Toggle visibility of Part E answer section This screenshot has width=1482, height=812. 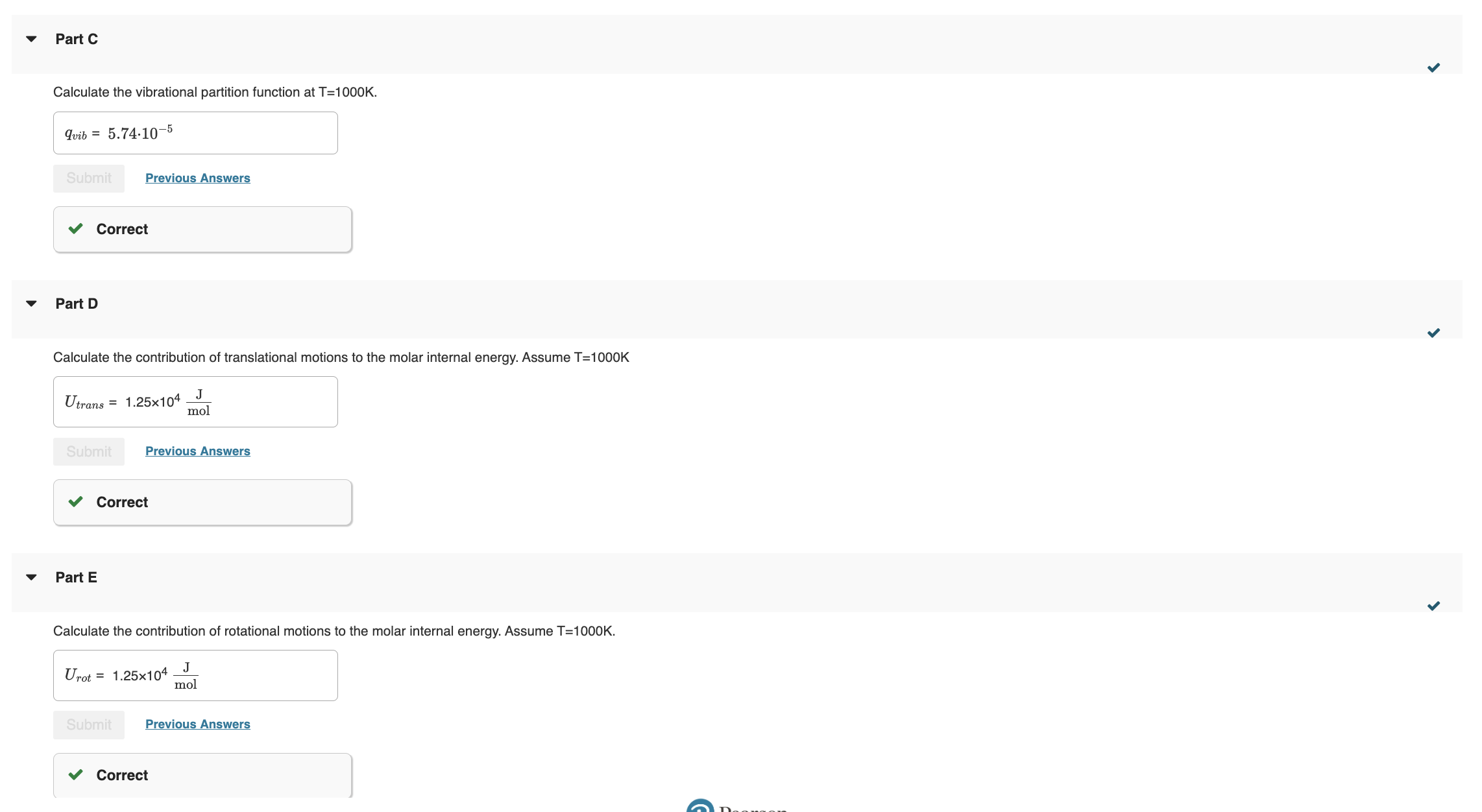point(31,577)
